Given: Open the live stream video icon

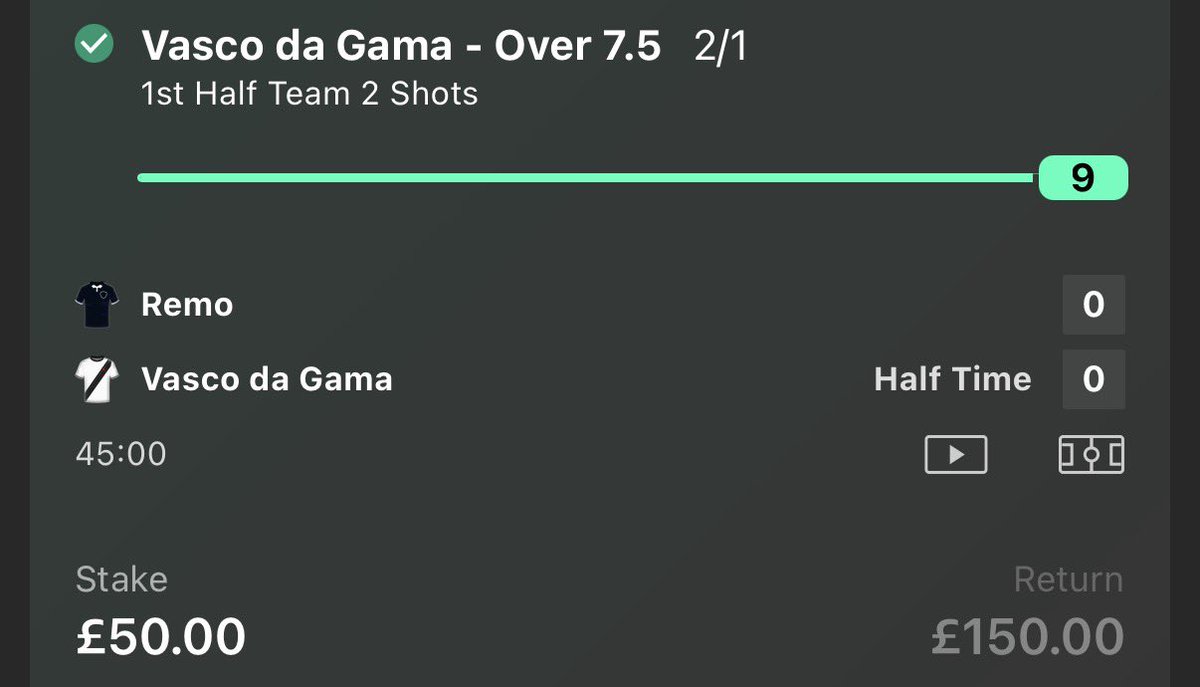Looking at the screenshot, I should [955, 455].
